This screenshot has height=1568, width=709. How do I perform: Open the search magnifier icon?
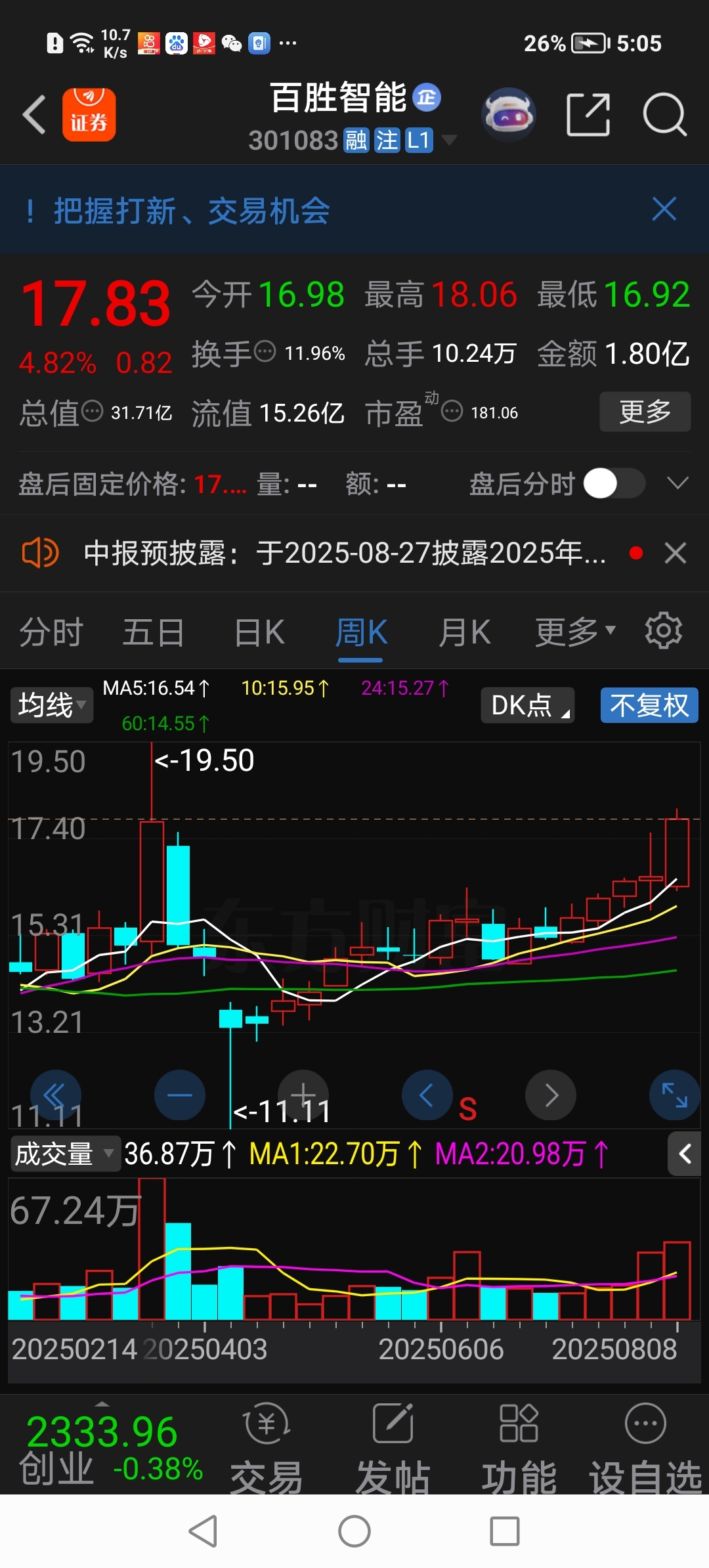(x=664, y=115)
